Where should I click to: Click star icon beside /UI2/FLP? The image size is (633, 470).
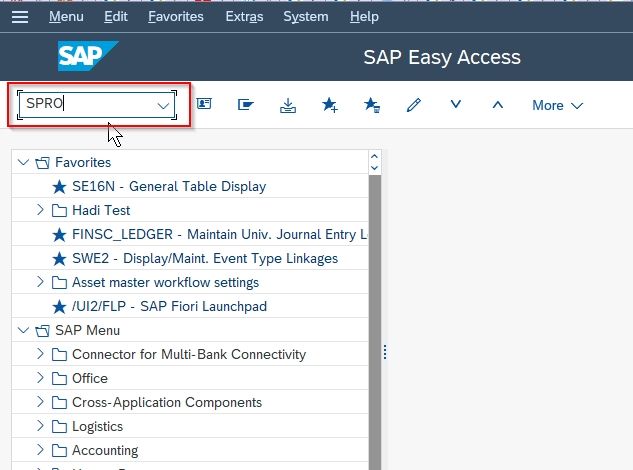click(59, 307)
